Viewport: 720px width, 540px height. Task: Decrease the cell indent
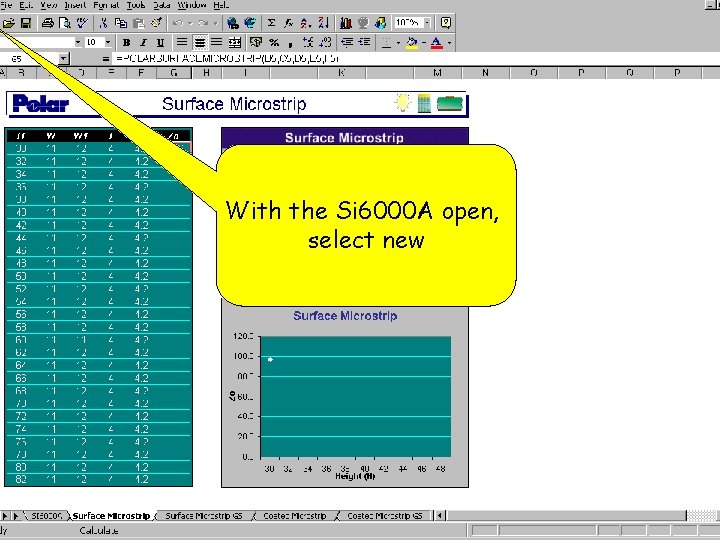pyautogui.click(x=347, y=43)
